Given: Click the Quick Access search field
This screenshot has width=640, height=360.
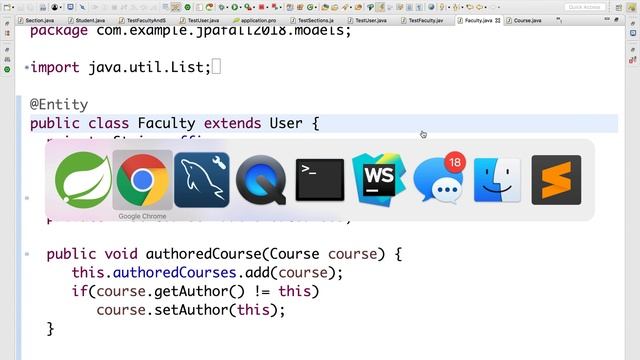Looking at the screenshot, I should (x=584, y=7).
